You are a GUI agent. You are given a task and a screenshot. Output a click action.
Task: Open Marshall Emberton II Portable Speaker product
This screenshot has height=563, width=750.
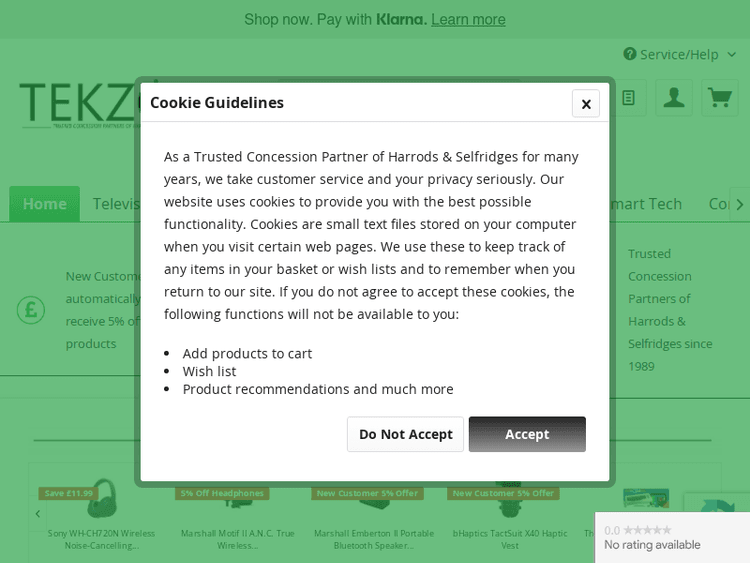point(373,538)
